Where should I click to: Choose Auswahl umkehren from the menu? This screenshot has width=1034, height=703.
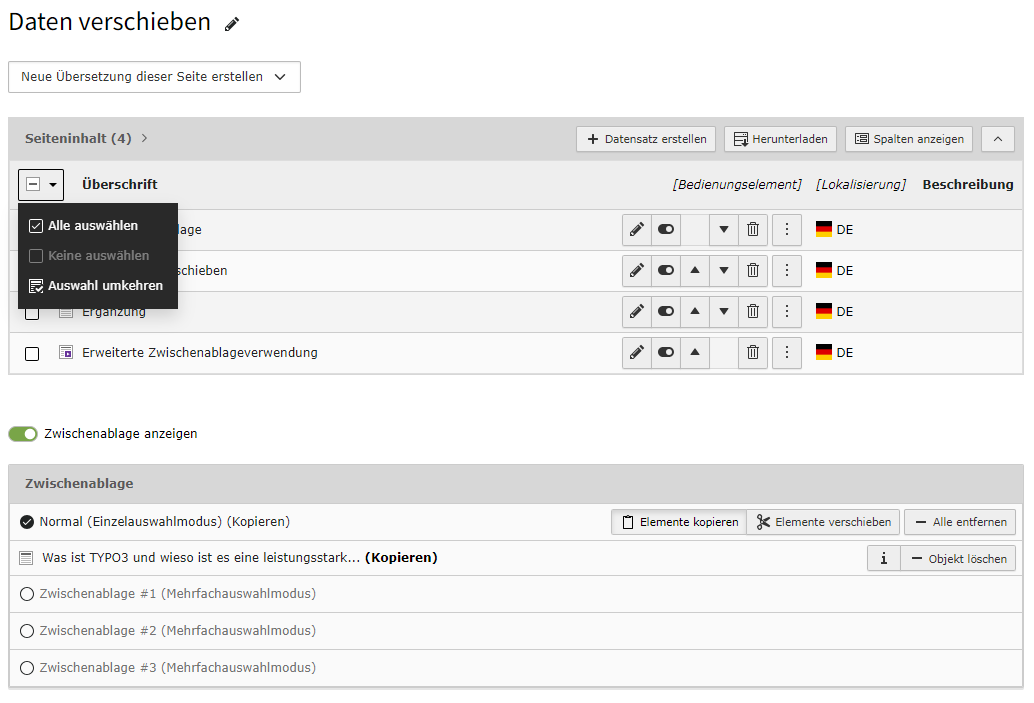tap(98, 286)
